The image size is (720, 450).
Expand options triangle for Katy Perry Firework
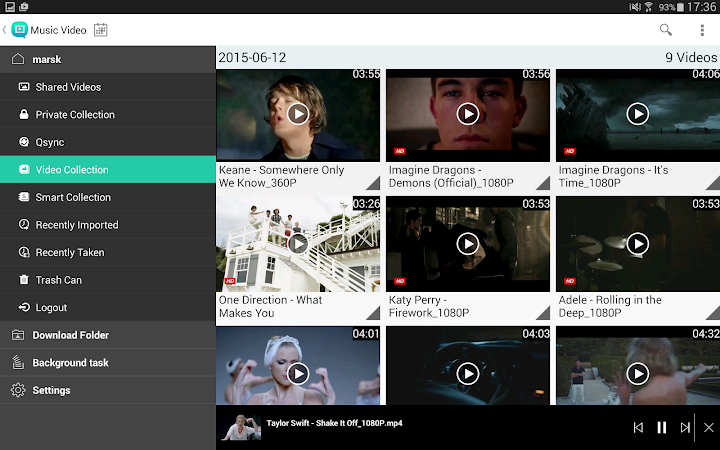point(544,314)
